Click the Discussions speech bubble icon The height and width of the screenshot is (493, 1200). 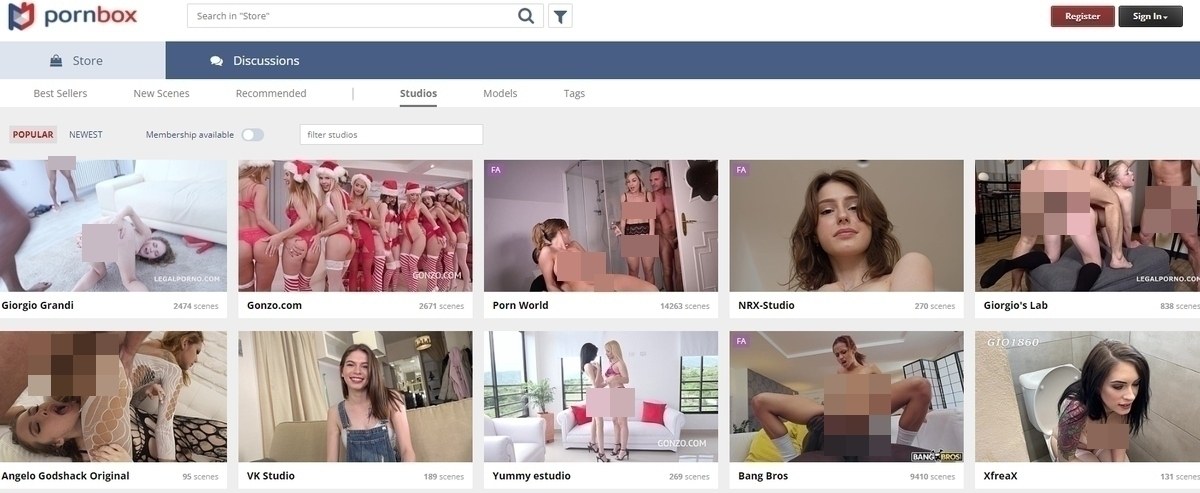[x=217, y=61]
